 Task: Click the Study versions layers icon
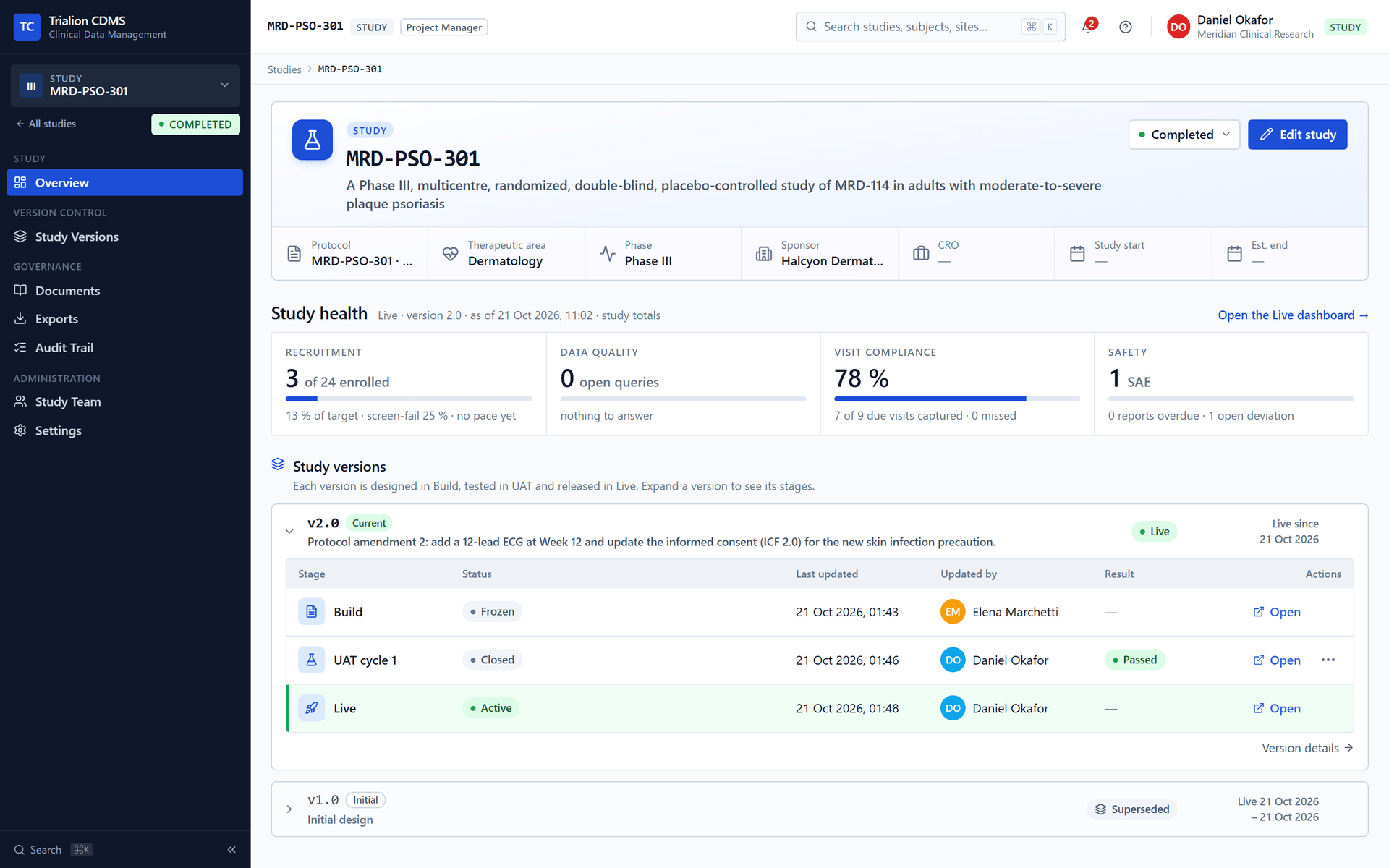[x=278, y=464]
